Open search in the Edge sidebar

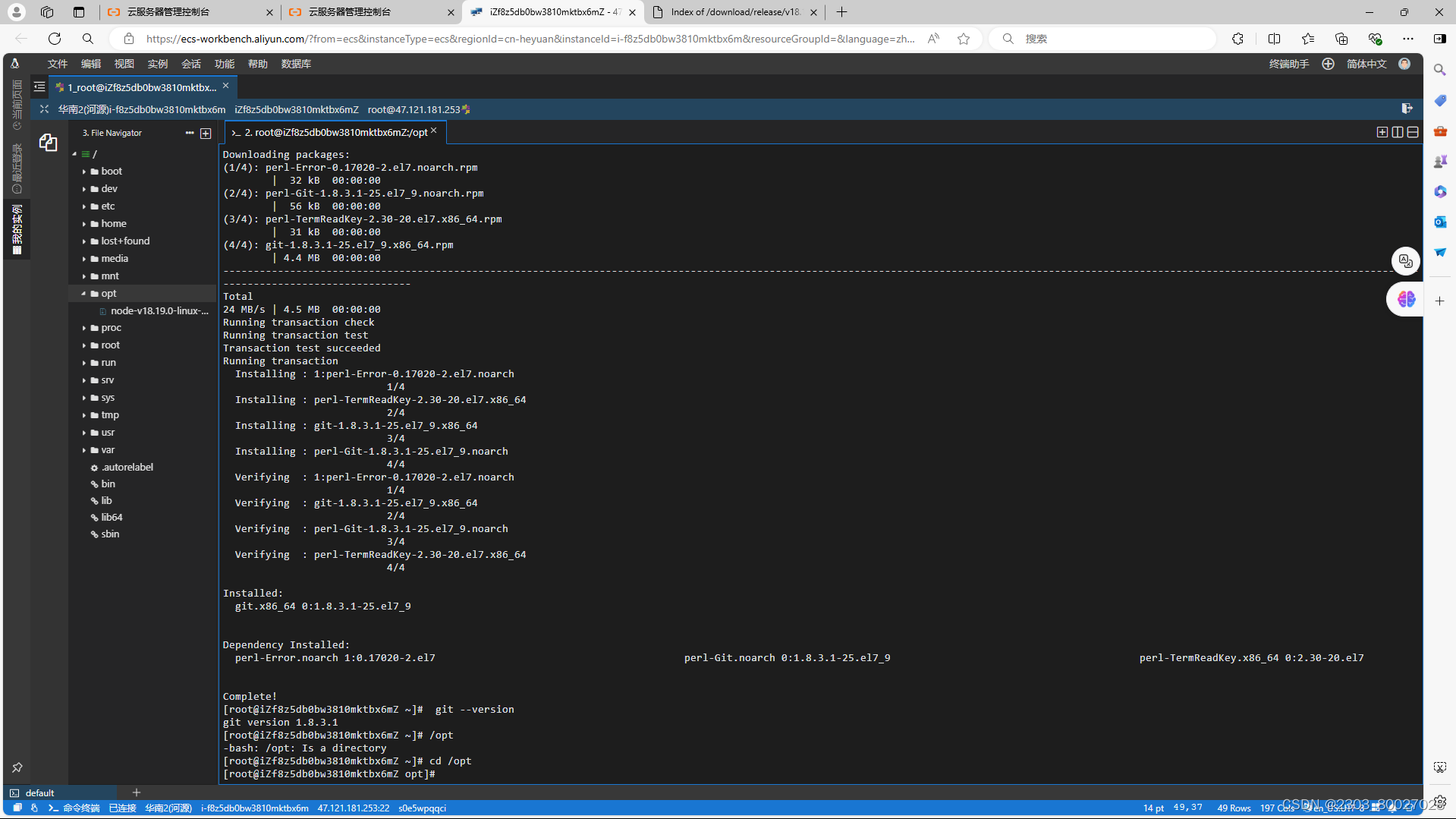pos(1439,69)
